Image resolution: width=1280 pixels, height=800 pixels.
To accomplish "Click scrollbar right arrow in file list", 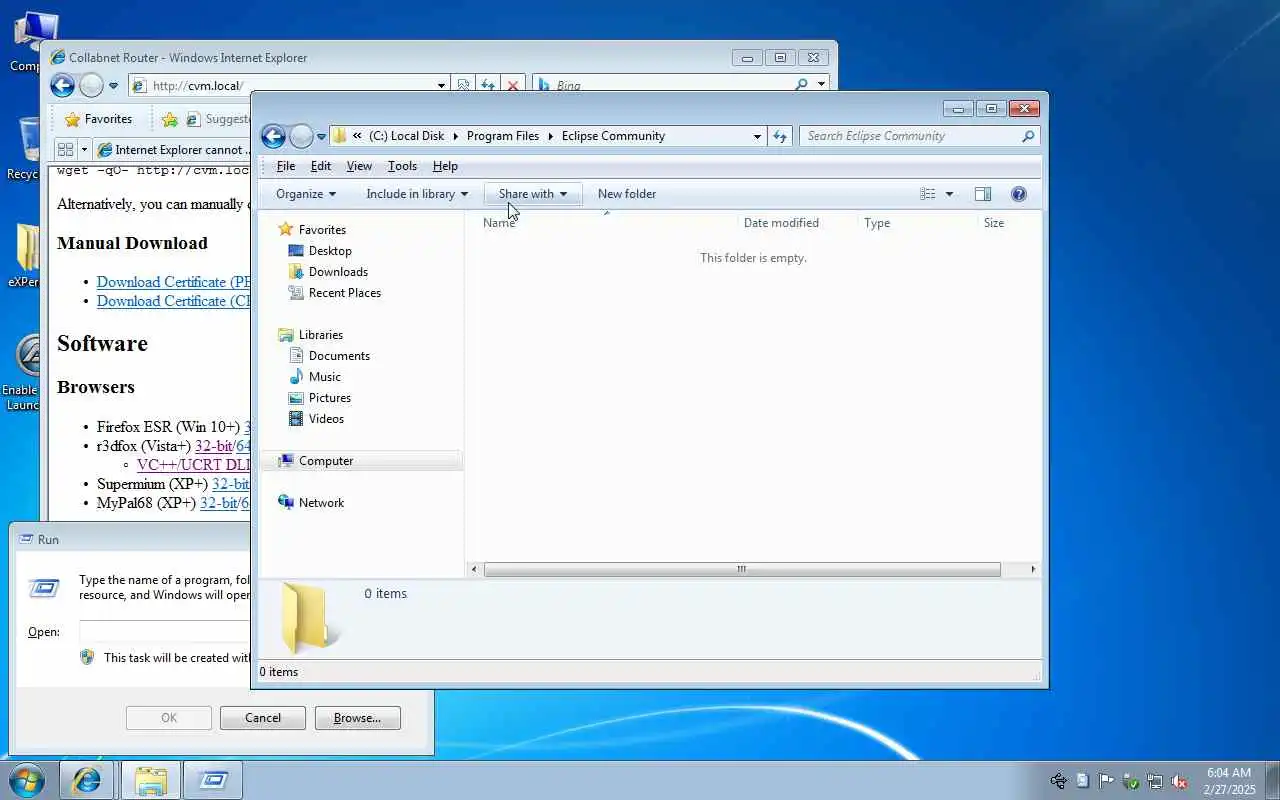I will click(x=1032, y=569).
